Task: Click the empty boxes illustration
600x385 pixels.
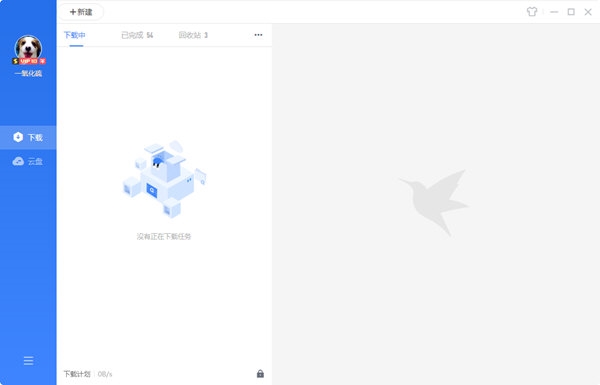Action: click(165, 179)
